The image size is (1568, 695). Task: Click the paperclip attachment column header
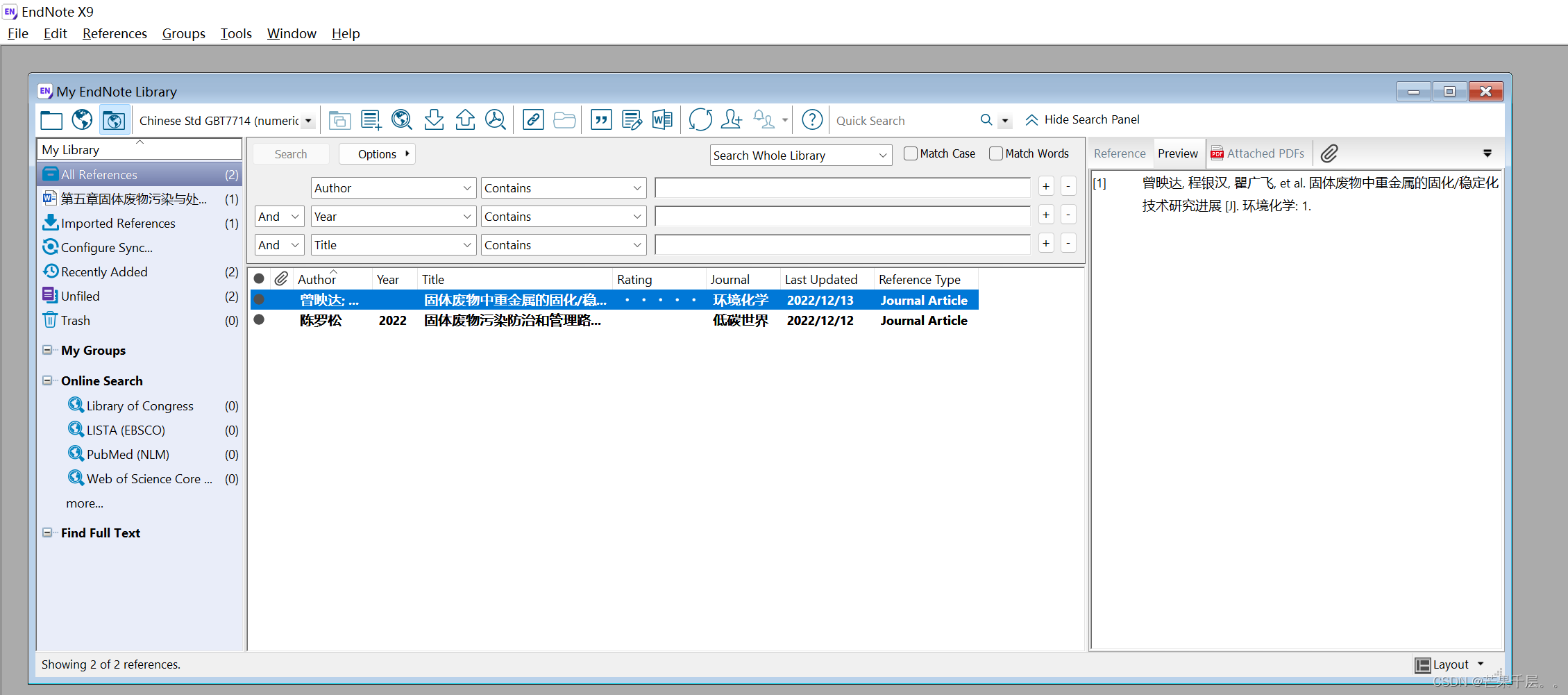coord(281,279)
